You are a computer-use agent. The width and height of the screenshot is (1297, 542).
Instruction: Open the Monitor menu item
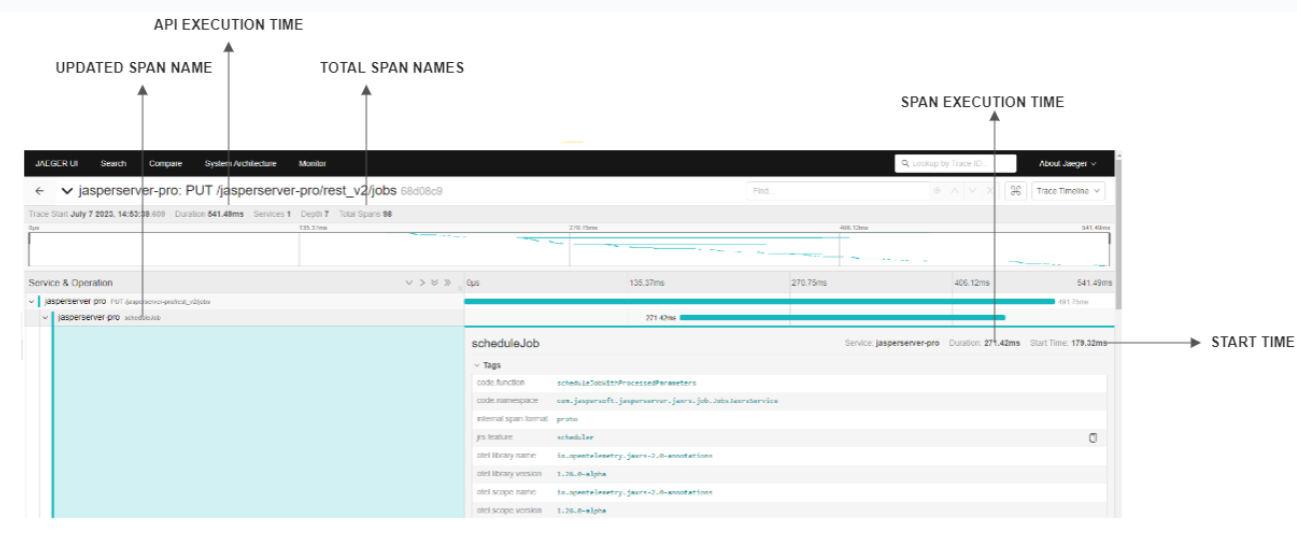[x=312, y=163]
